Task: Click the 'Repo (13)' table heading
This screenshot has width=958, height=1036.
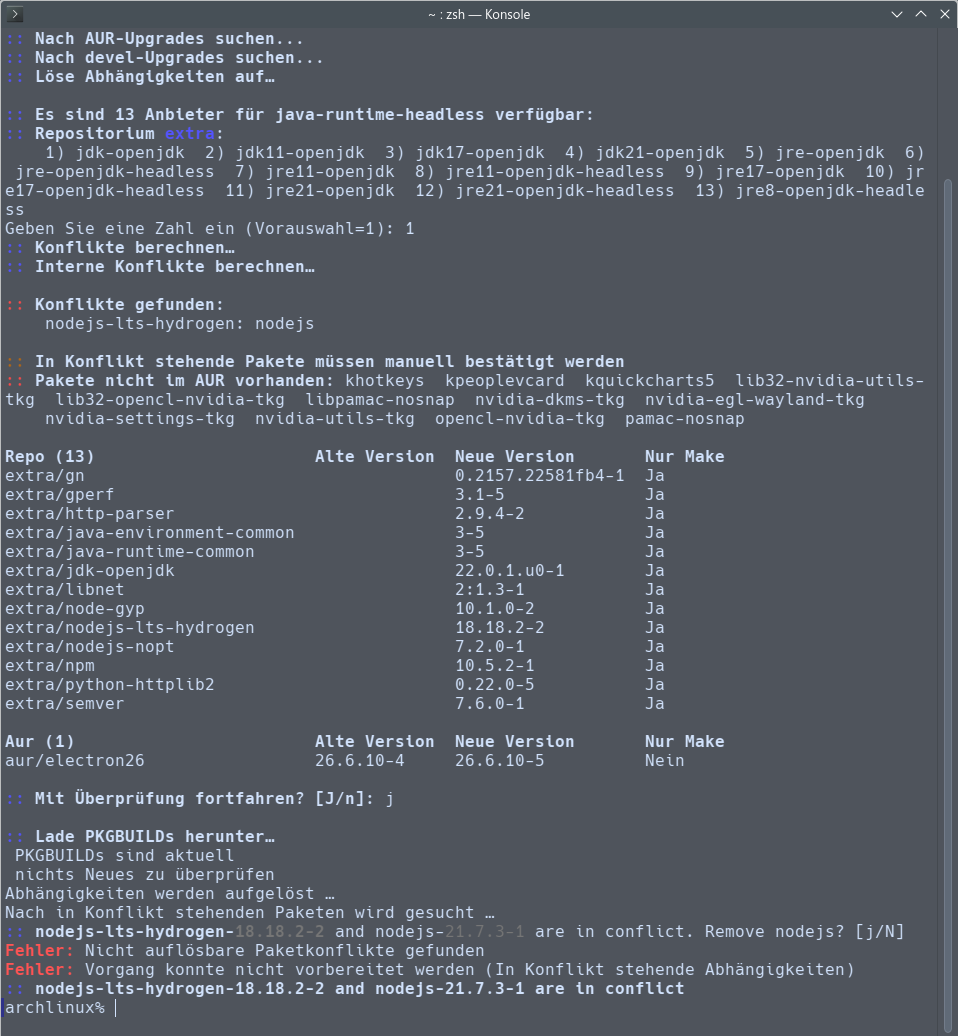Action: 50,457
